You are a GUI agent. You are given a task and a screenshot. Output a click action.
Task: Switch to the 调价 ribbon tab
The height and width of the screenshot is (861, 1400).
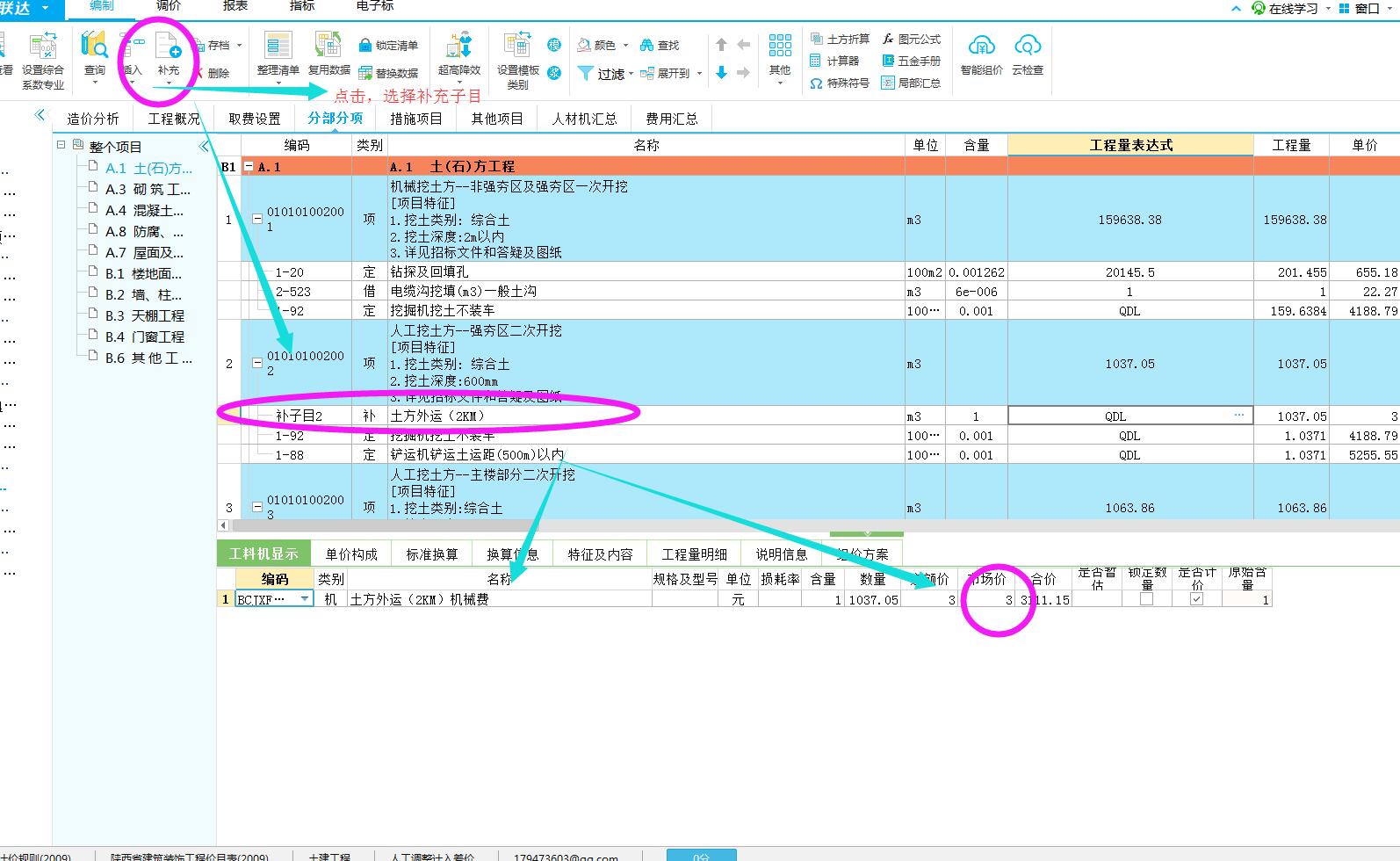[169, 6]
